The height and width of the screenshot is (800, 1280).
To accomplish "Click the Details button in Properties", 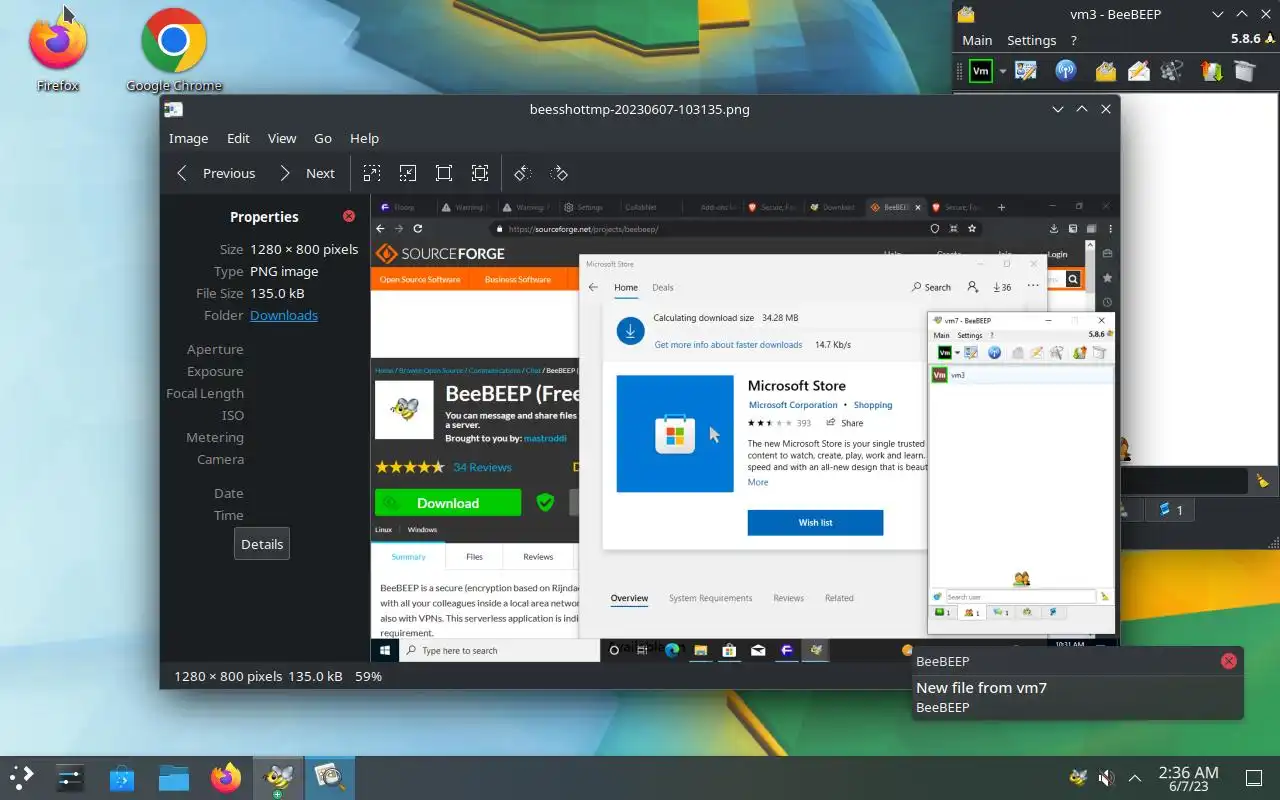I will 262,544.
